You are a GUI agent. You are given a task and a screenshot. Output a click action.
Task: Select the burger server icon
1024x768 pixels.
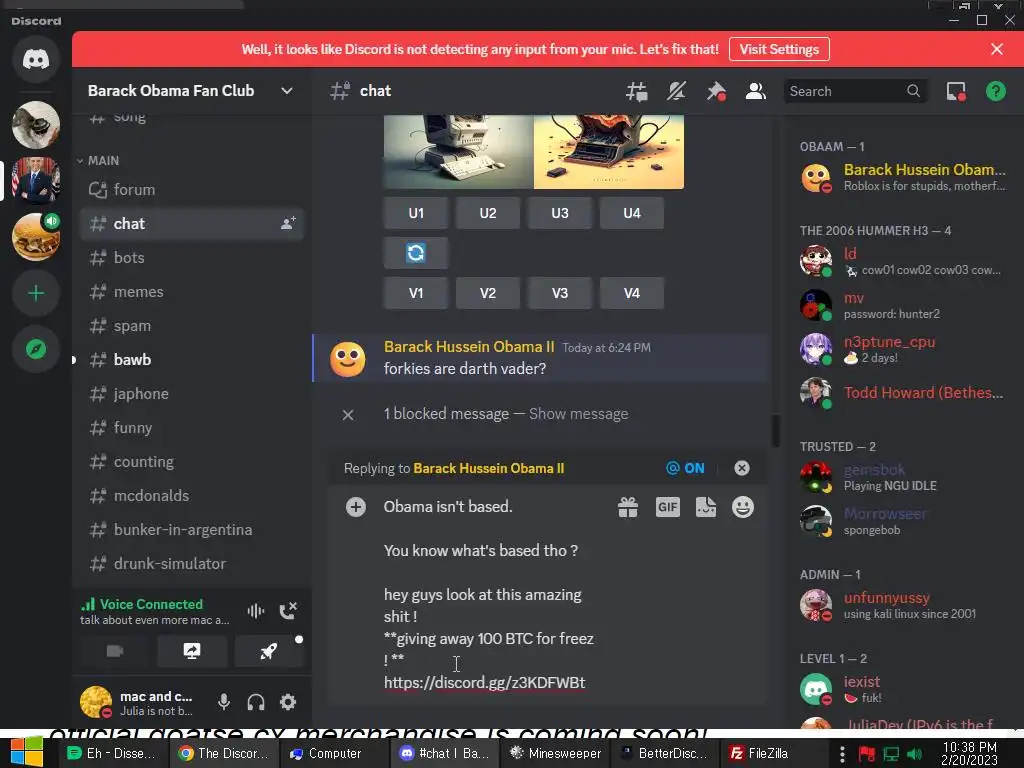[36, 236]
